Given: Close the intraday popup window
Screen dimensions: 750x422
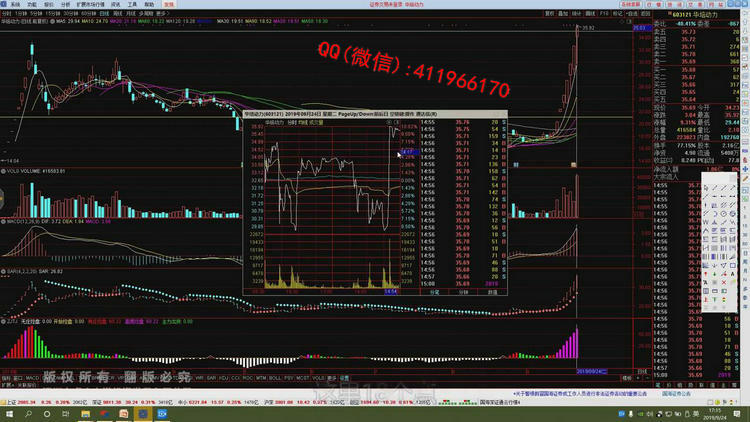Looking at the screenshot, I should (x=503, y=114).
